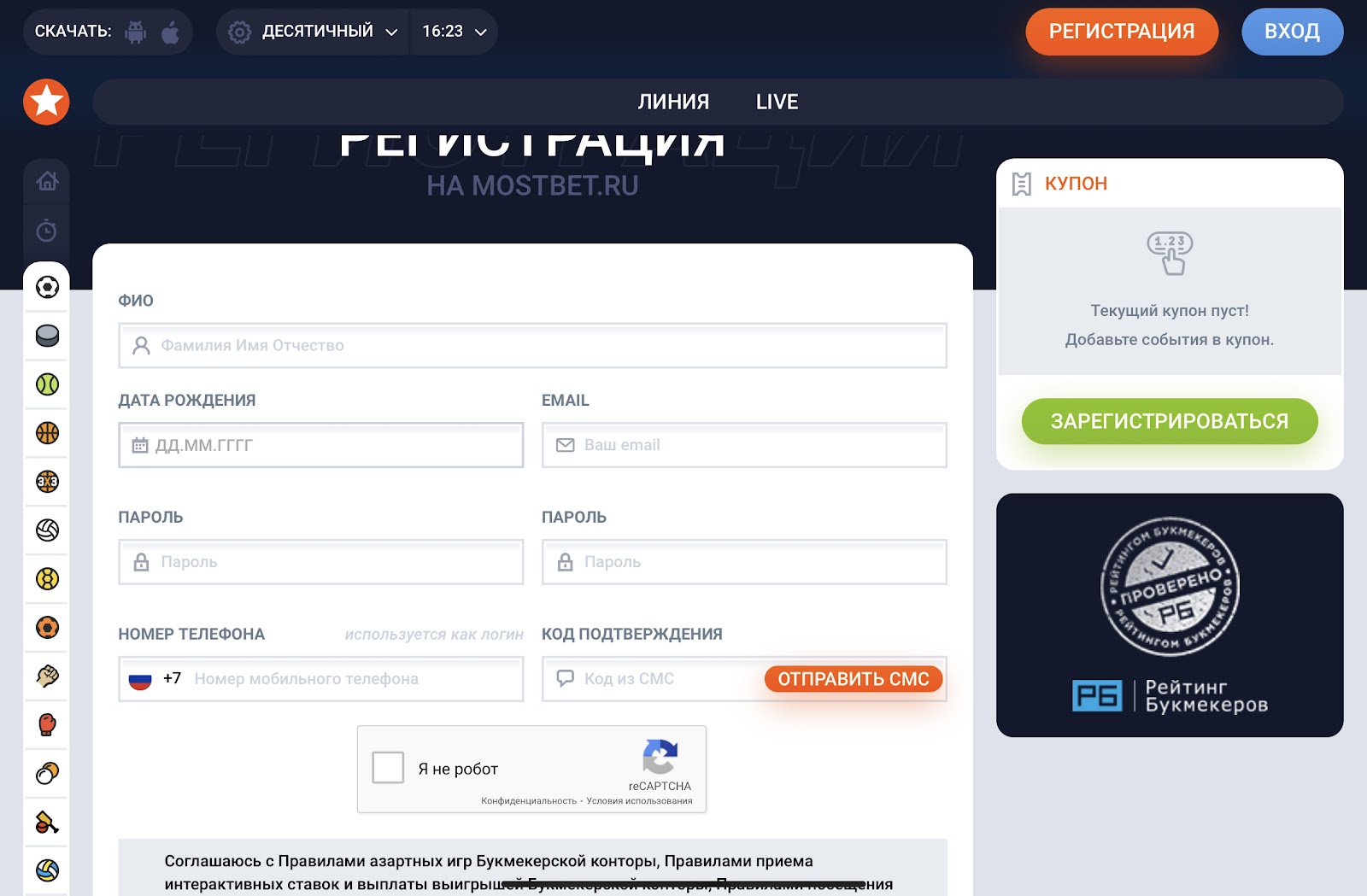Image resolution: width=1367 pixels, height=896 pixels.
Task: Open the home icon in sidebar
Action: (x=47, y=181)
